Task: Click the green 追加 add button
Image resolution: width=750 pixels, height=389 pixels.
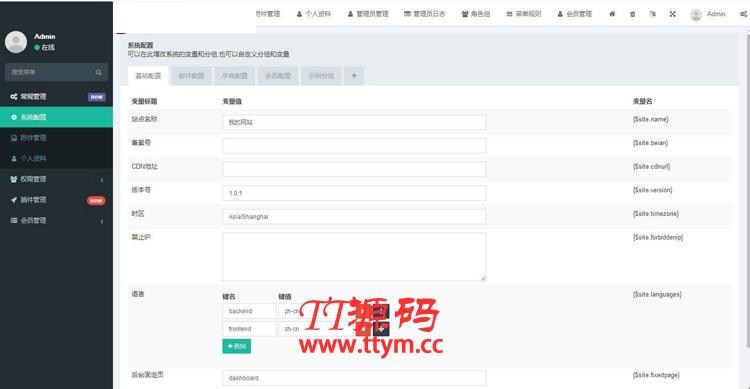Action: (236, 346)
